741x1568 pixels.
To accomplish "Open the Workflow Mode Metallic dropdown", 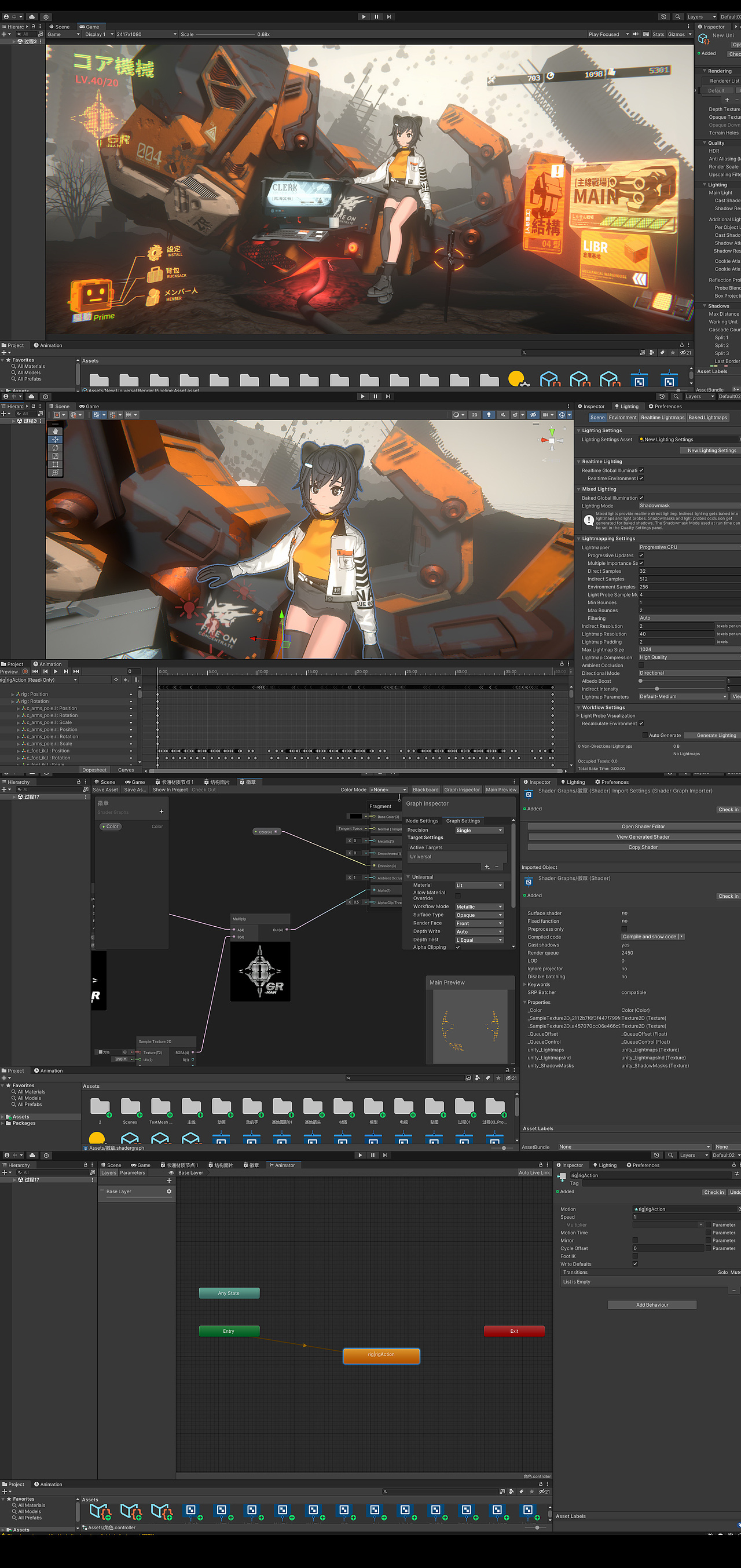I will coord(479,907).
